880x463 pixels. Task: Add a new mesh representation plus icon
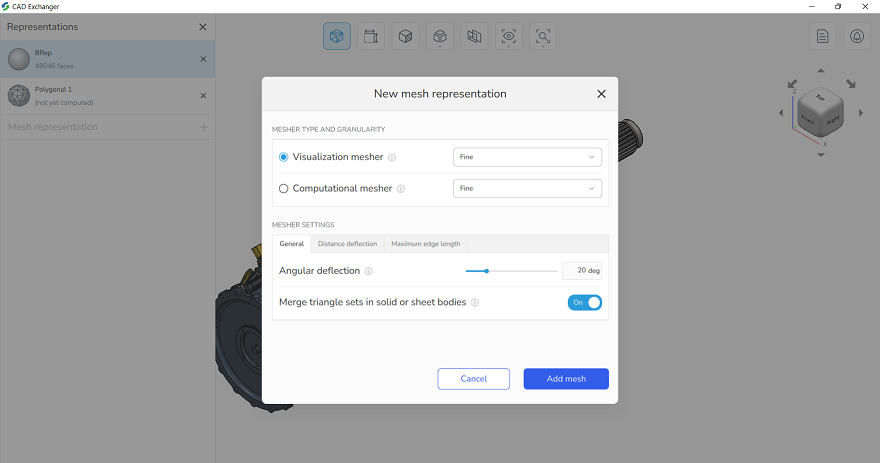tap(204, 127)
